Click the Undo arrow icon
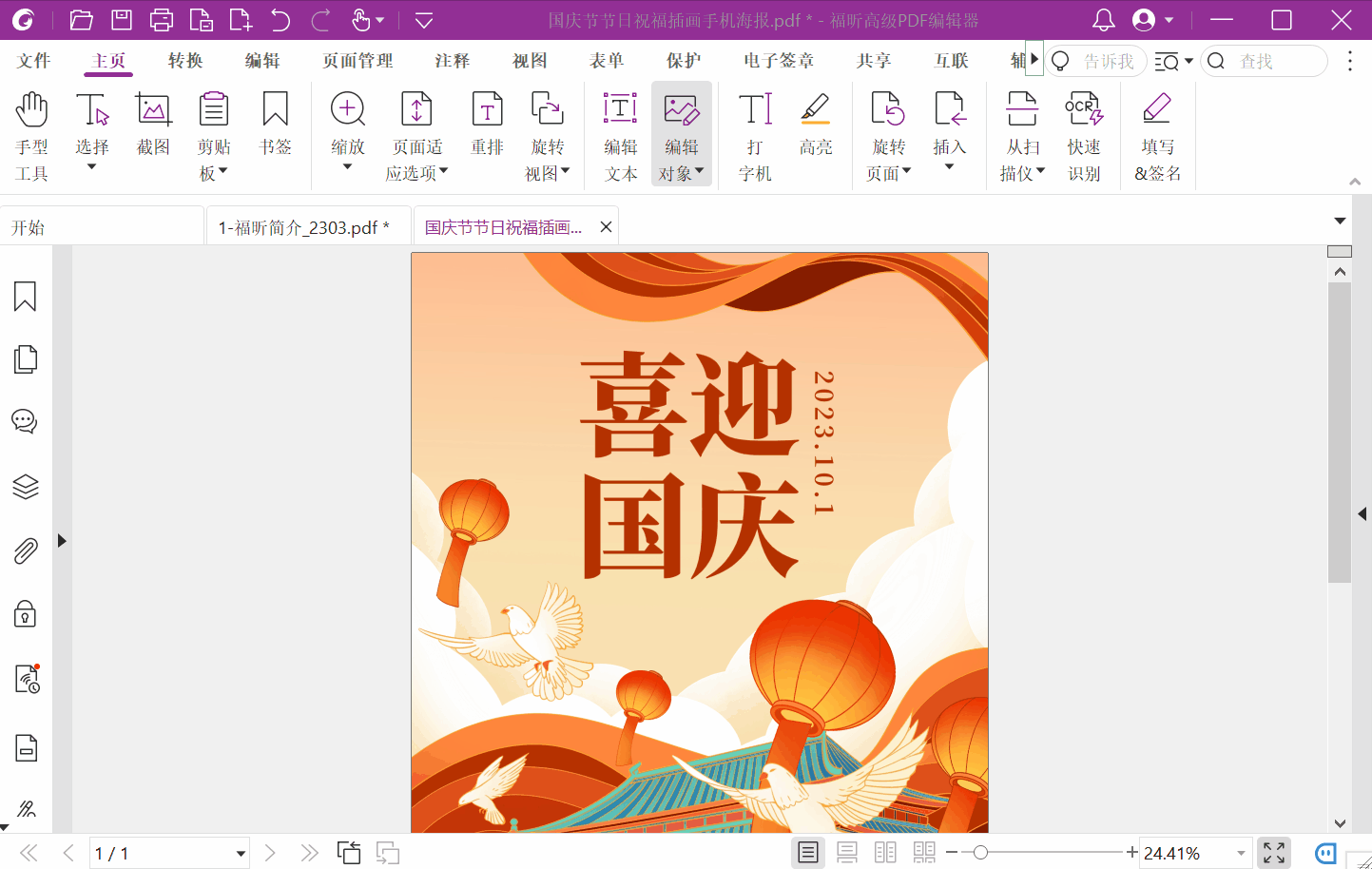Image resolution: width=1372 pixels, height=869 pixels. coord(280,20)
